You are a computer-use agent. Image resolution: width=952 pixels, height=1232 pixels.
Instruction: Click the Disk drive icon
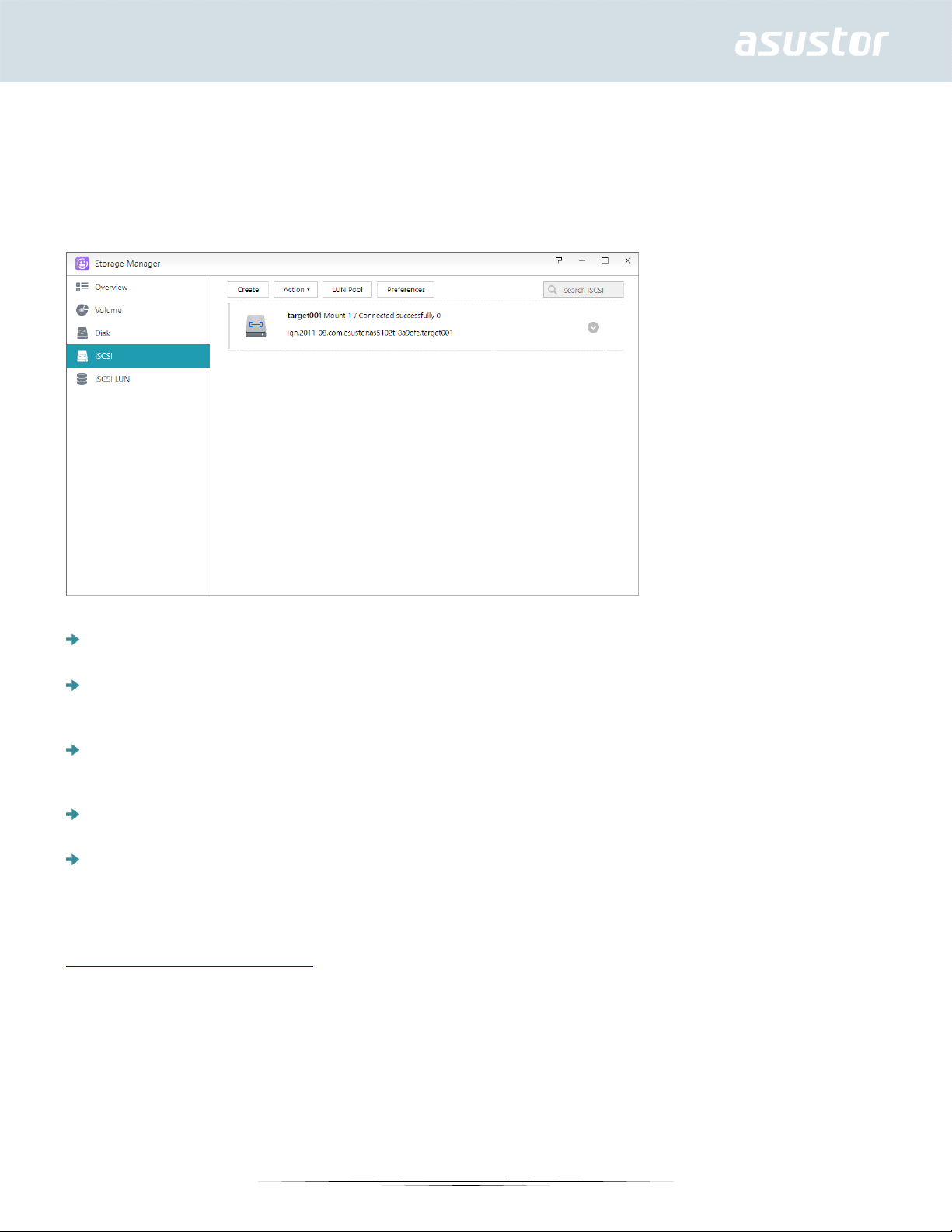(82, 333)
